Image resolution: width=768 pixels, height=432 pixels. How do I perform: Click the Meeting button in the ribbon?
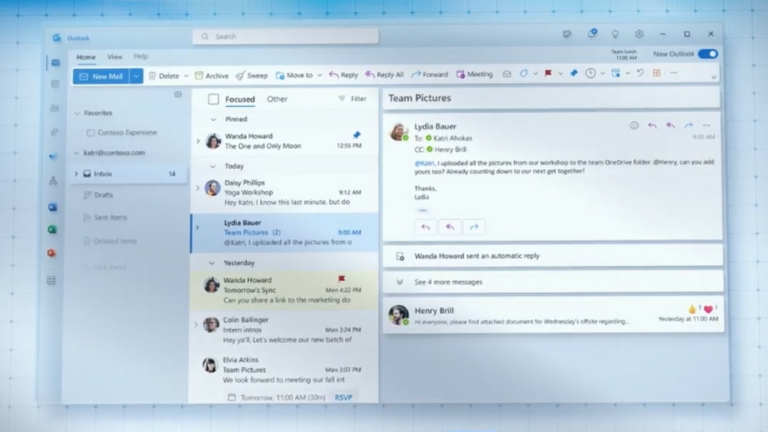click(474, 75)
